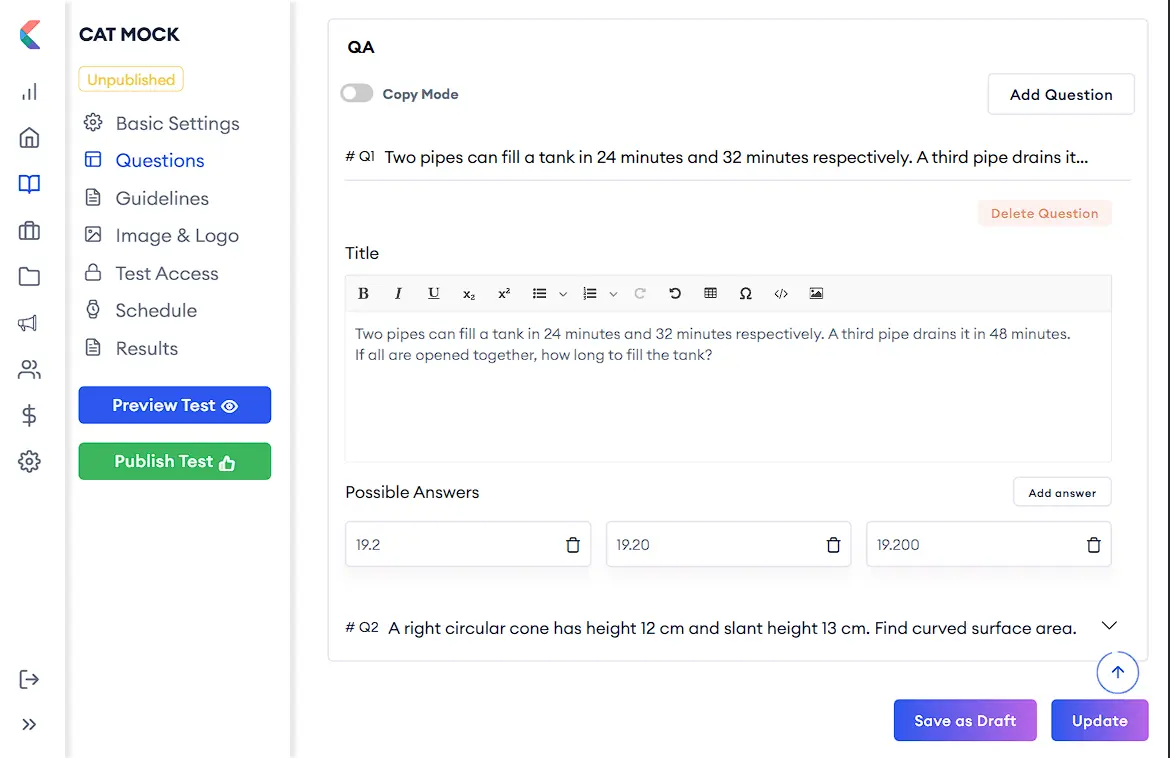Insert a table into the title
Screen dimensions: 1170x758
click(710, 294)
